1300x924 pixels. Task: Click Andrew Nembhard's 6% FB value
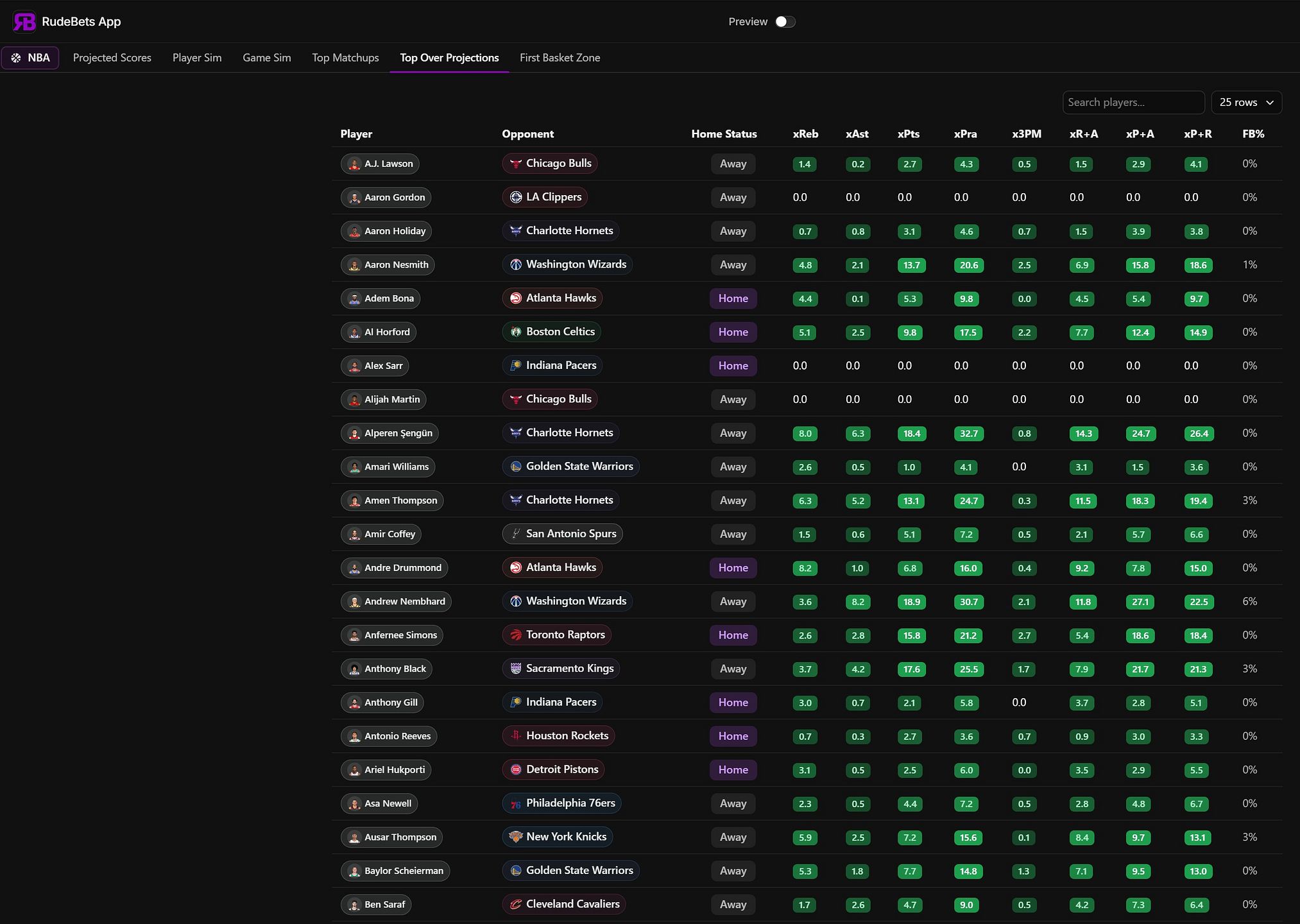tap(1250, 602)
